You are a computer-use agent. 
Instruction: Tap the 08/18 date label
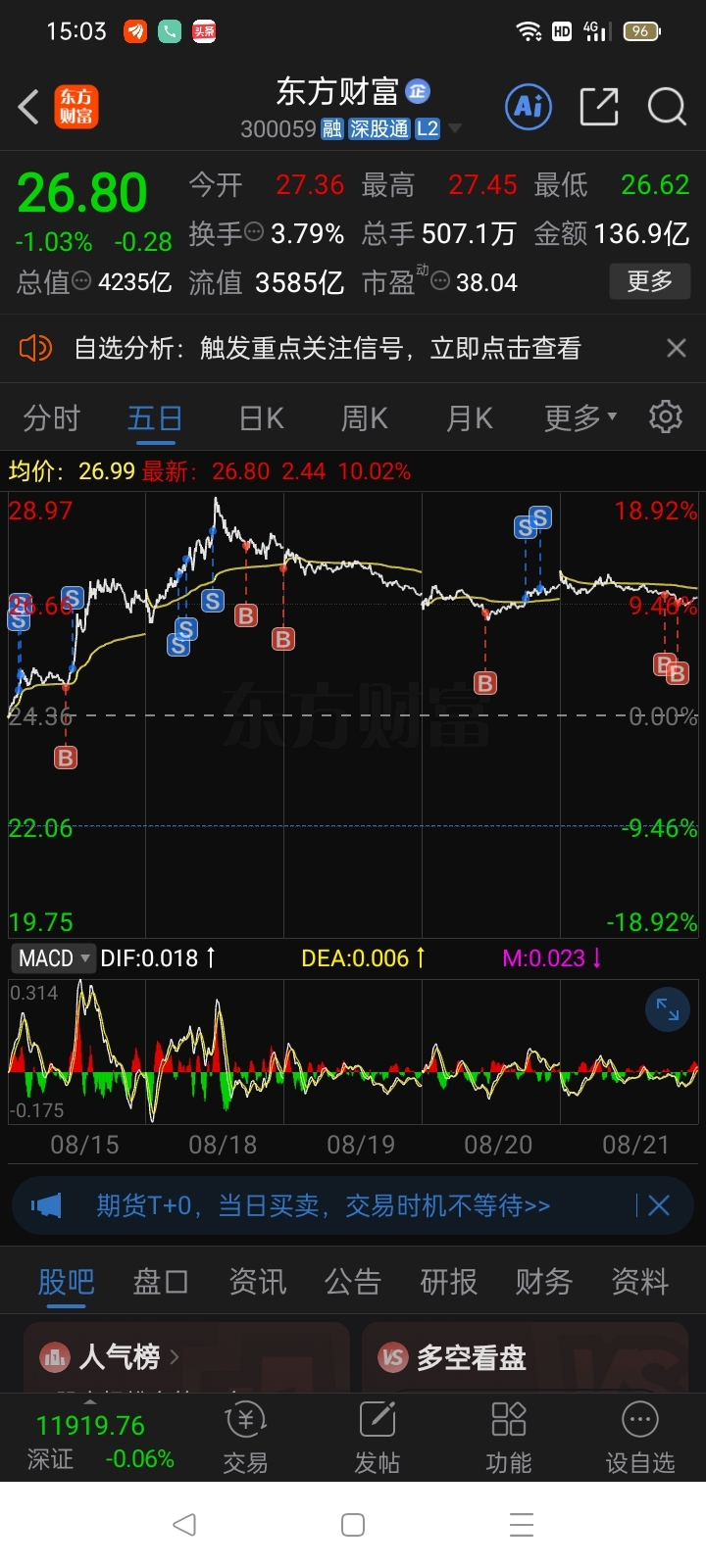[223, 1145]
